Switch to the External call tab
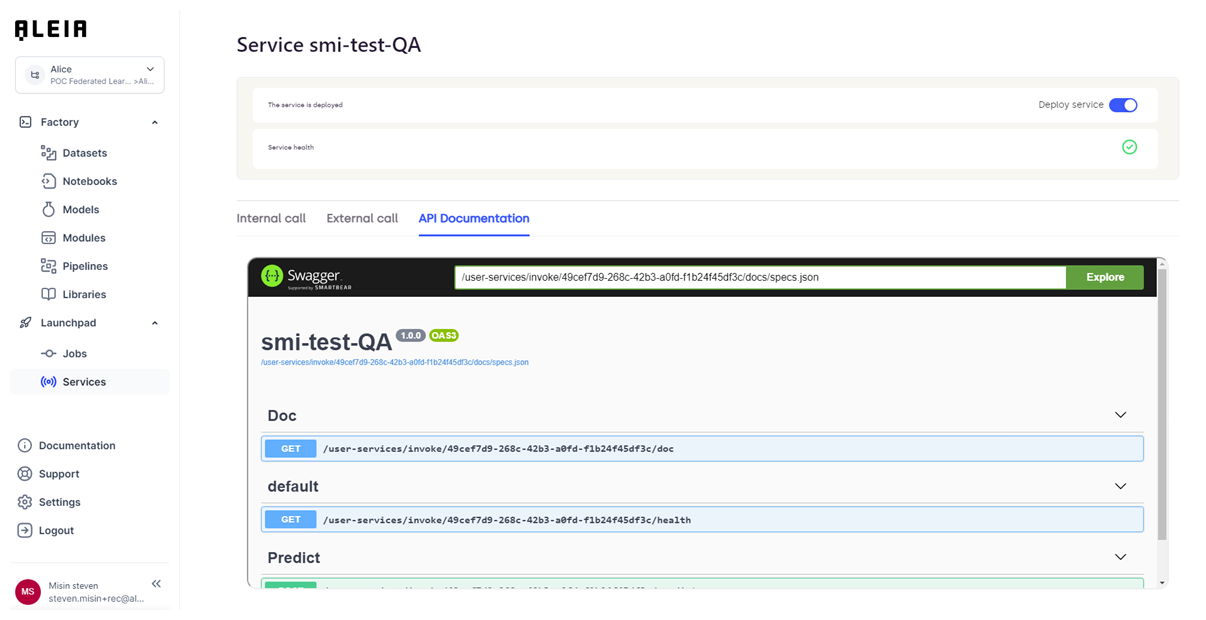 (x=362, y=218)
